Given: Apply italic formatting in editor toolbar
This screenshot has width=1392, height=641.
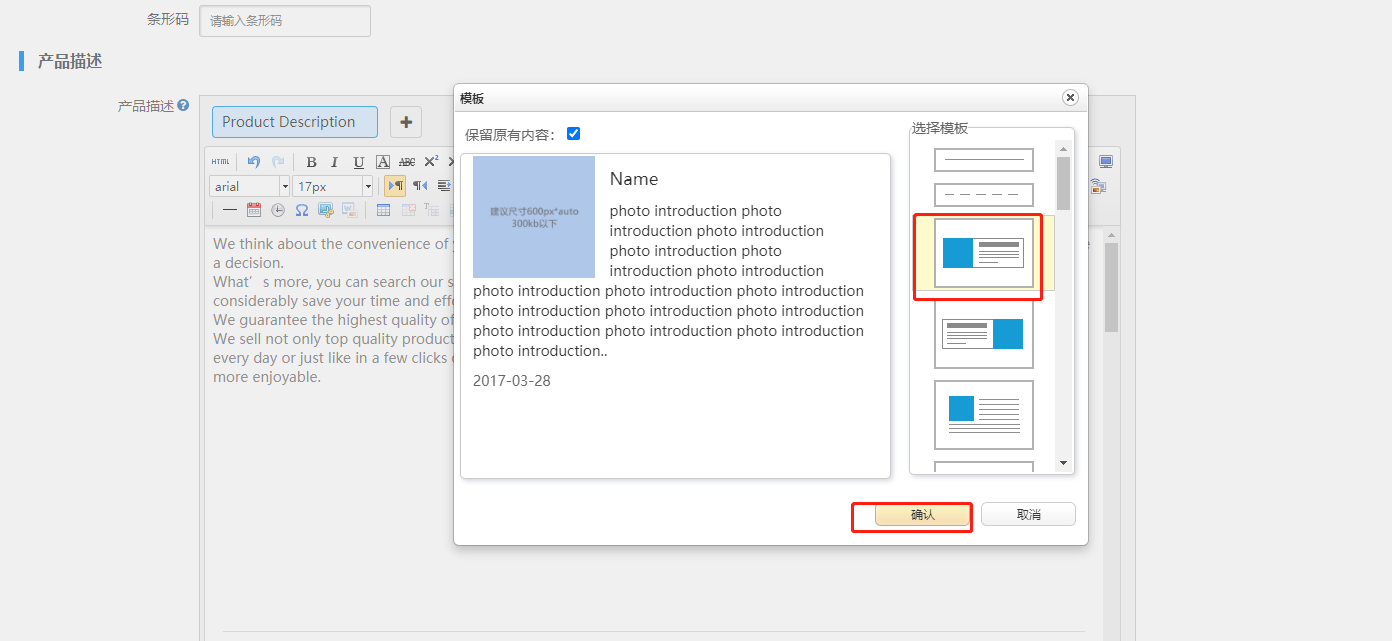Looking at the screenshot, I should click(334, 162).
